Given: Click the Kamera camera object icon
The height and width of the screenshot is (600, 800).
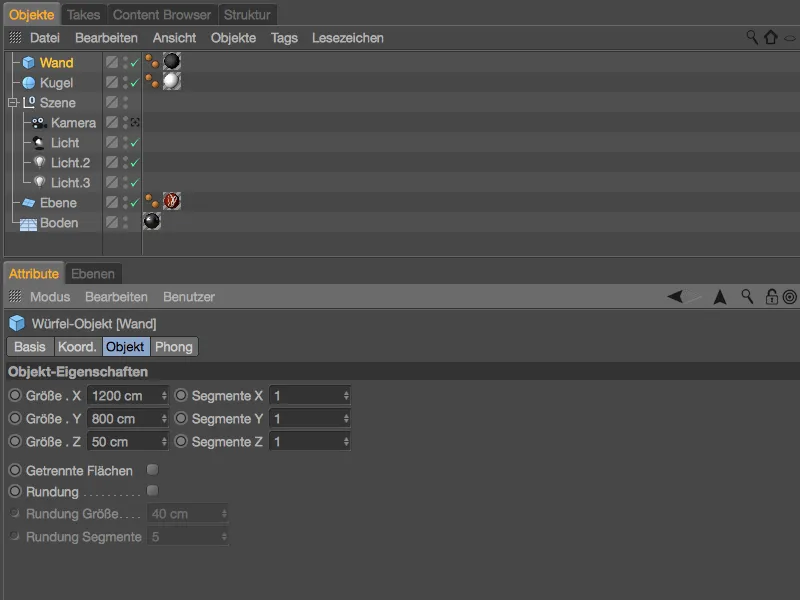Looking at the screenshot, I should [39, 123].
